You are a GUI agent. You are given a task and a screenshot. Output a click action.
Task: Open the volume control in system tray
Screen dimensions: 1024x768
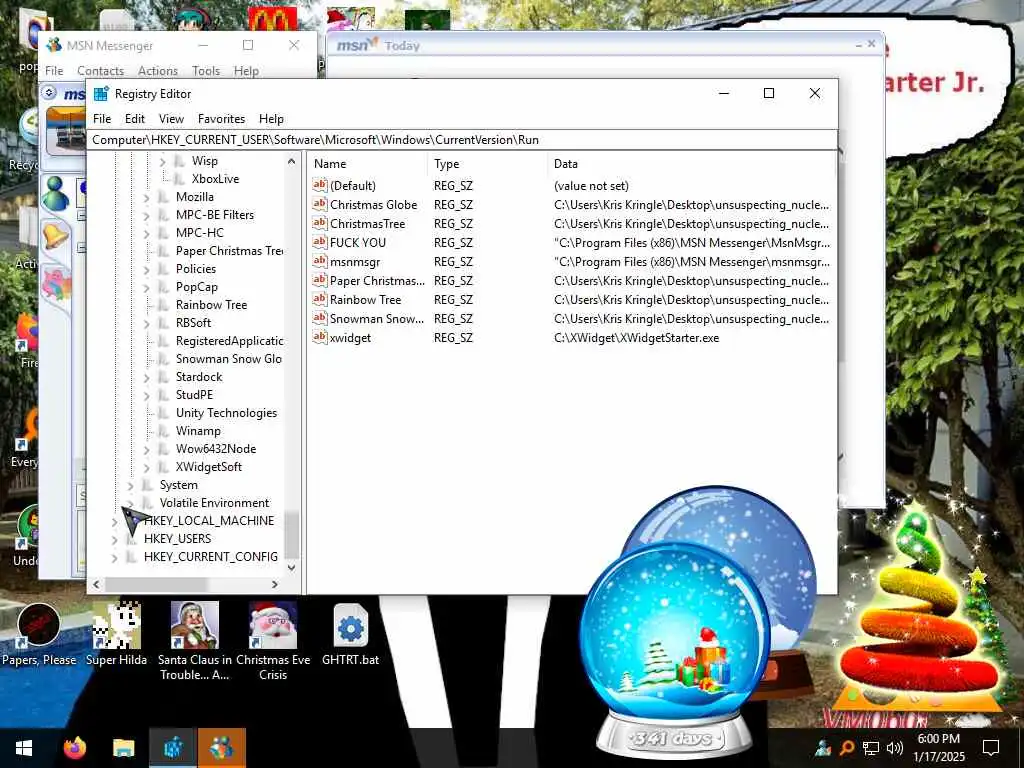[895, 748]
